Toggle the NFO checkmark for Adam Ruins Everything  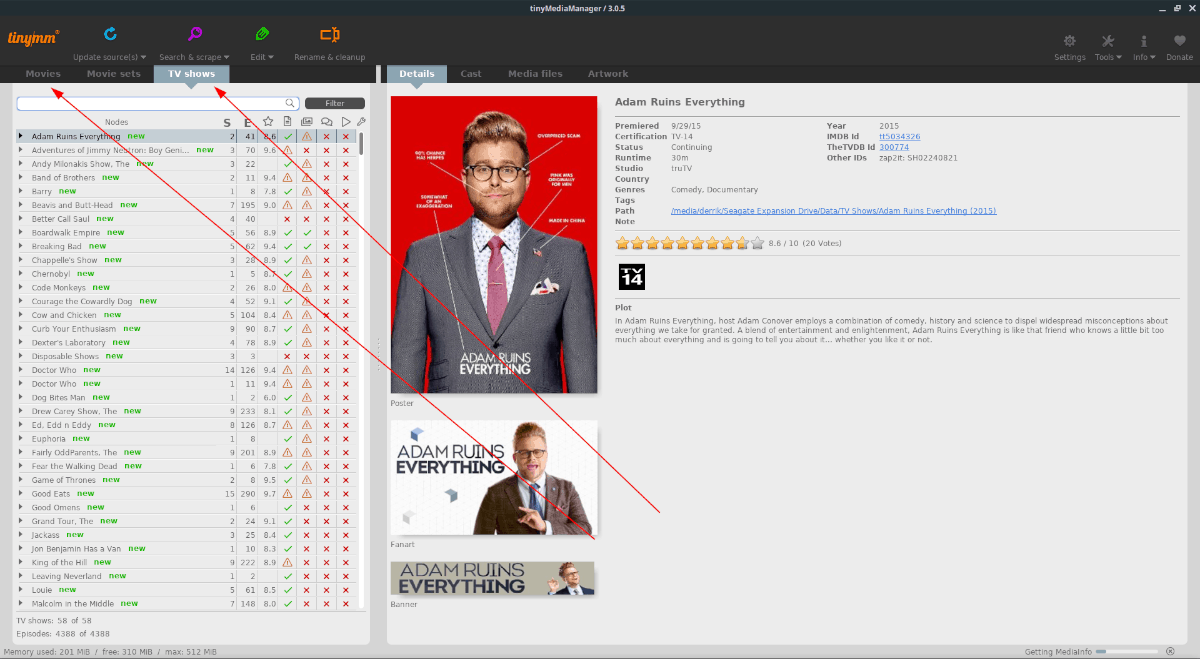pyautogui.click(x=289, y=135)
